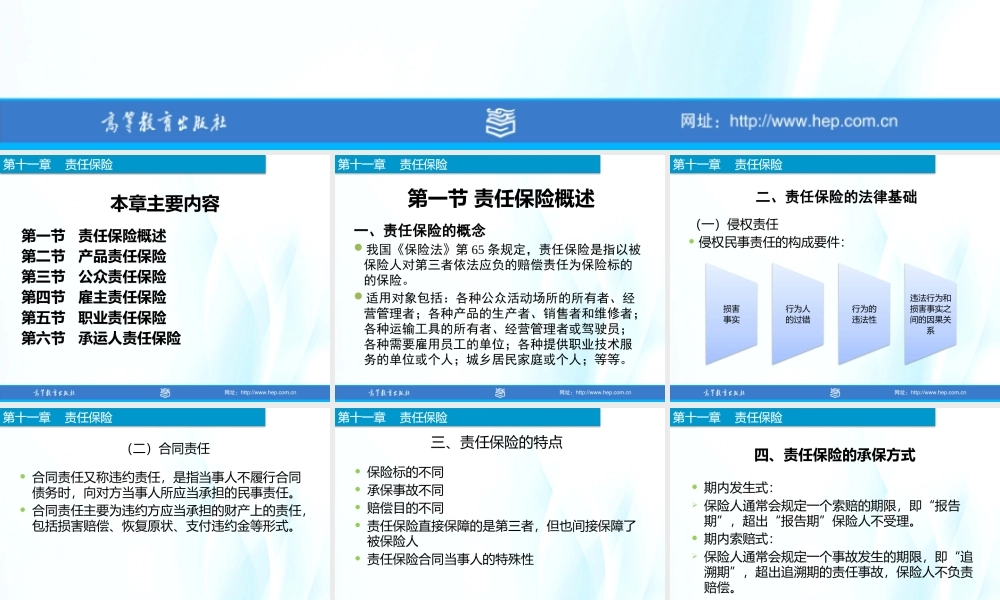1000x600 pixels.
Task: Select the 第十一章 责任保险 header on slide 1
Action: coord(62,164)
